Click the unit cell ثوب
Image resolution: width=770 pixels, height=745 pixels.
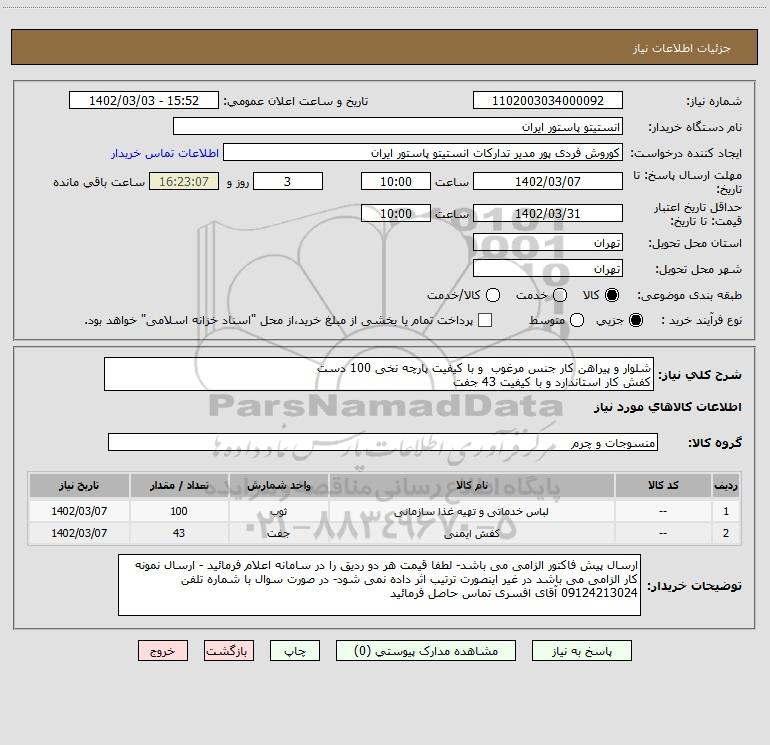tap(278, 511)
